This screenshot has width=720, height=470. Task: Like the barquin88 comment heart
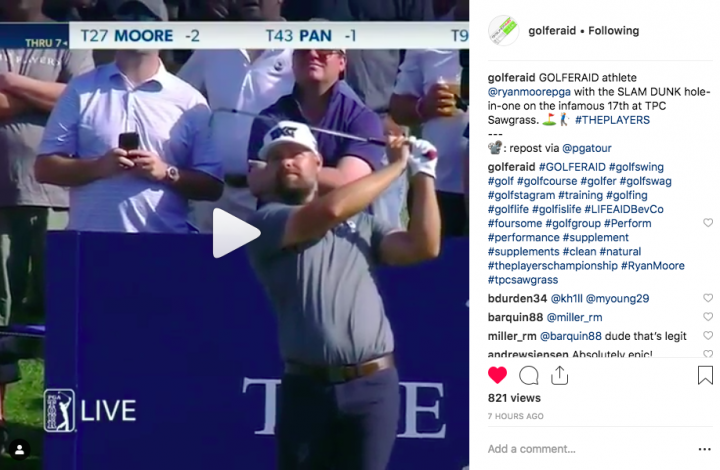pyautogui.click(x=708, y=317)
